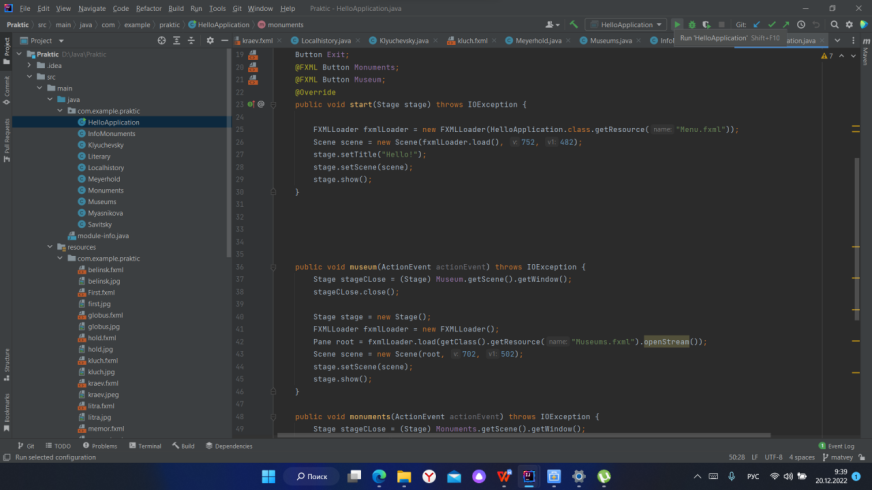
Task: Click the matvey Git branch widget
Action: pyautogui.click(x=838, y=458)
